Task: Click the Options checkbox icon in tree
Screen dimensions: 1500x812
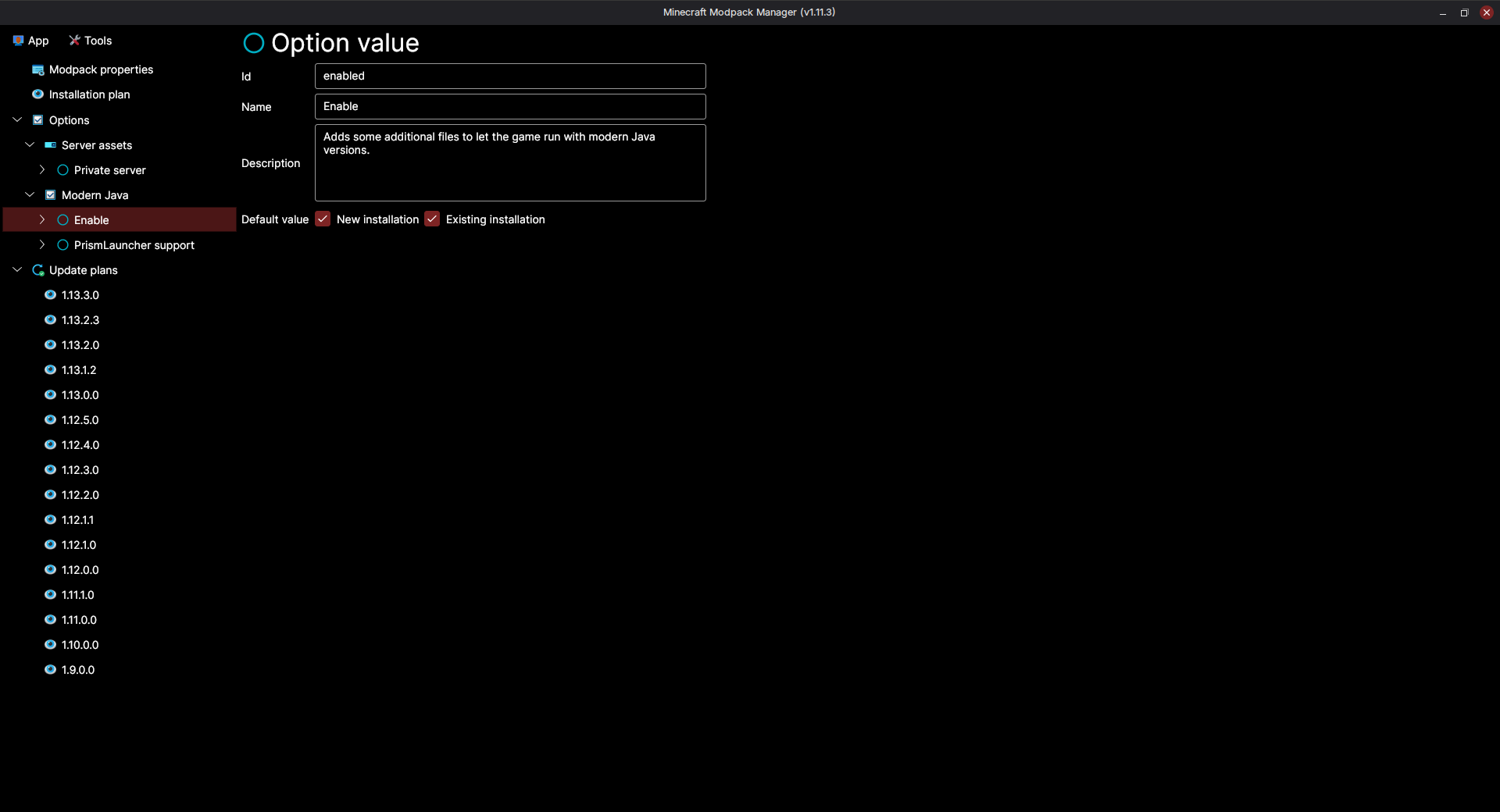Action: point(37,120)
